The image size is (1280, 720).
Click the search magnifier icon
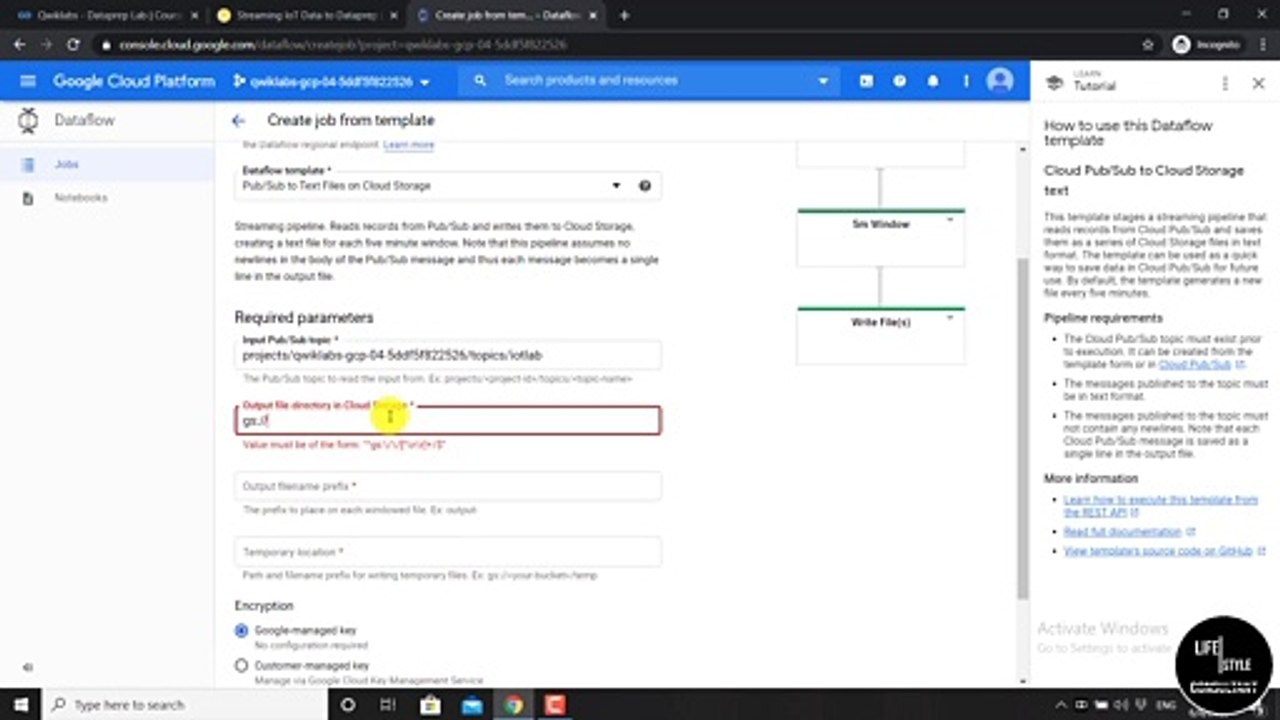tap(480, 81)
